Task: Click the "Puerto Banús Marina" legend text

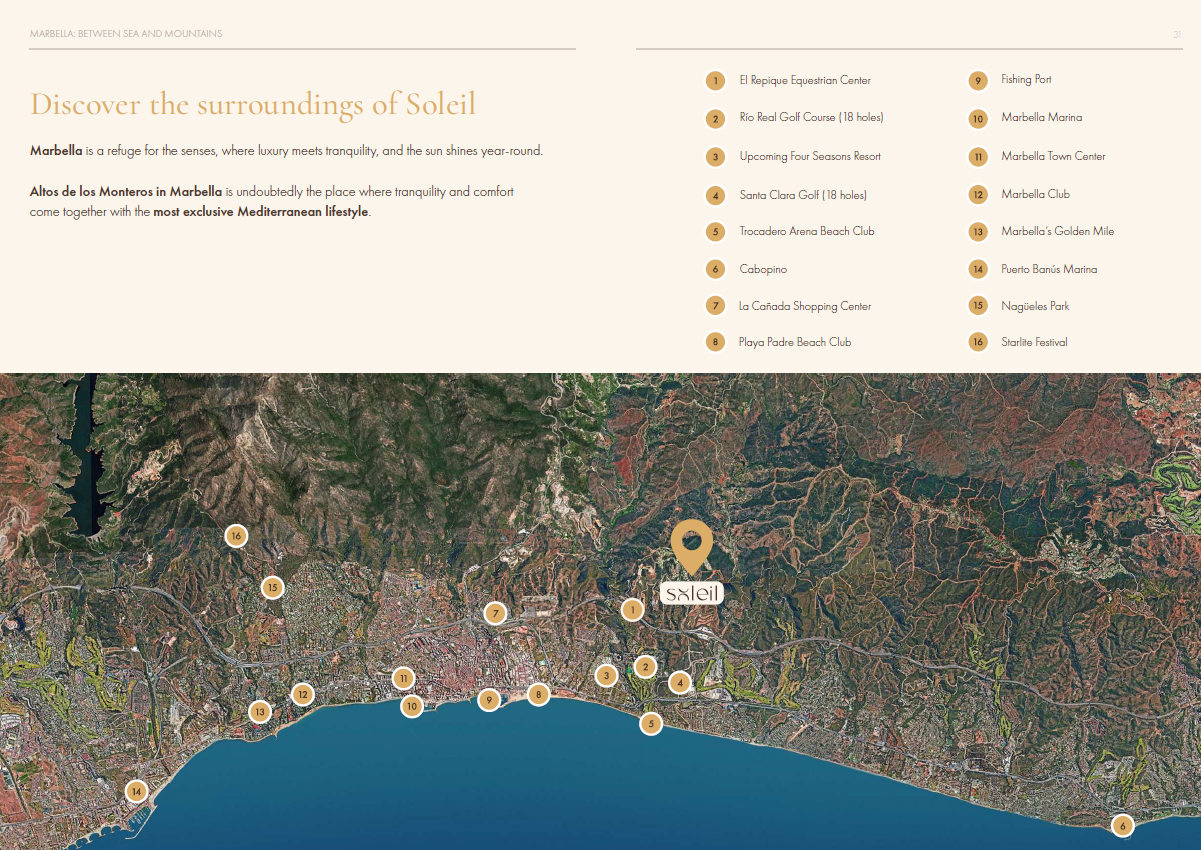Action: [1049, 270]
